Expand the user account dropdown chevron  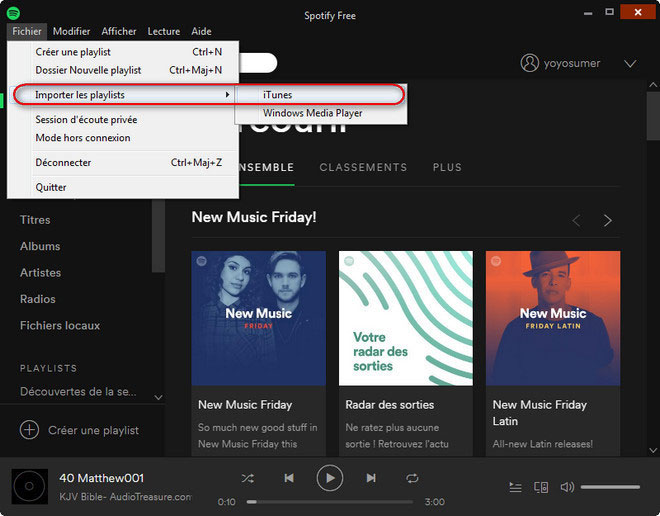630,63
